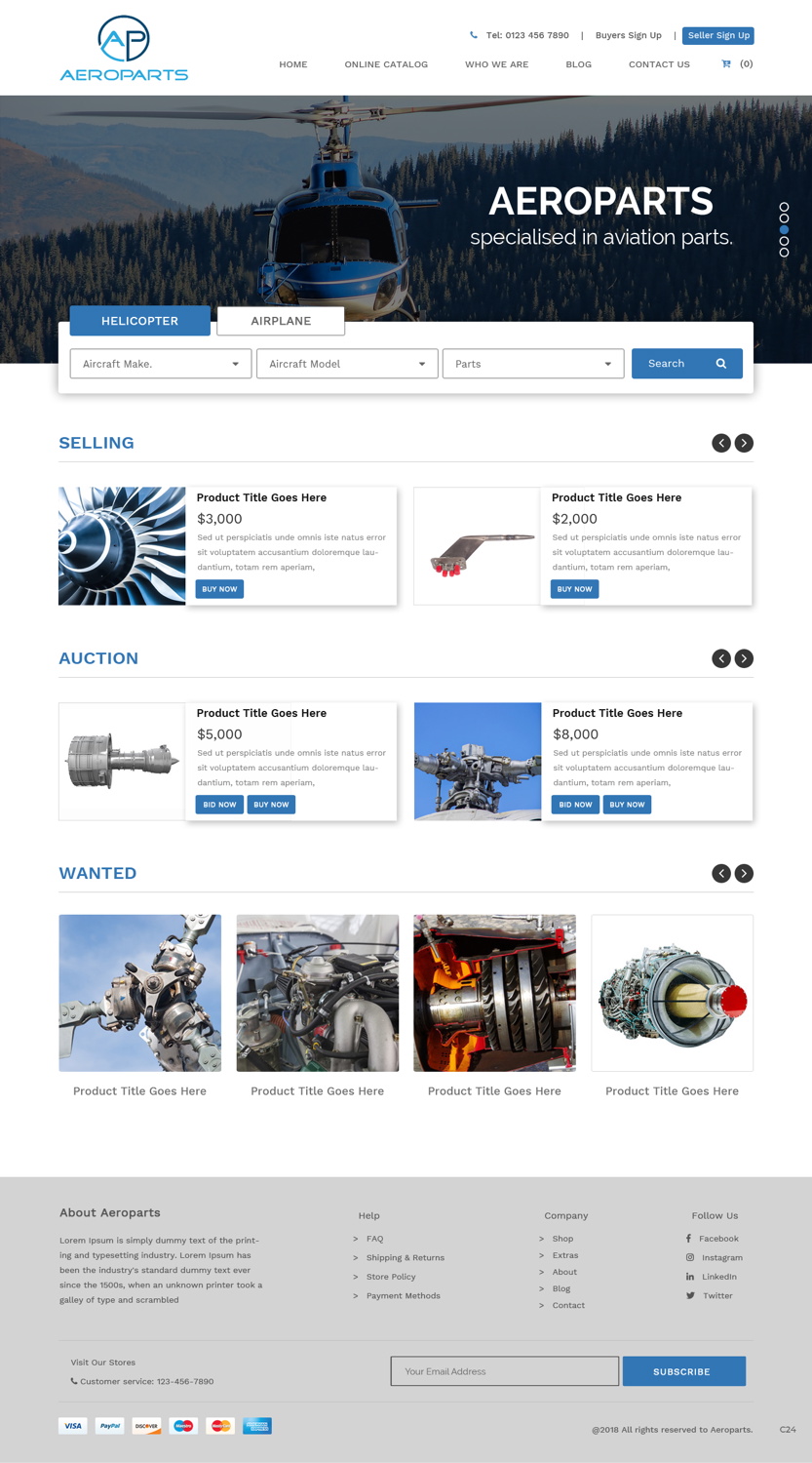Open the Shop link under Company
812x1463 pixels.
coord(562,1239)
